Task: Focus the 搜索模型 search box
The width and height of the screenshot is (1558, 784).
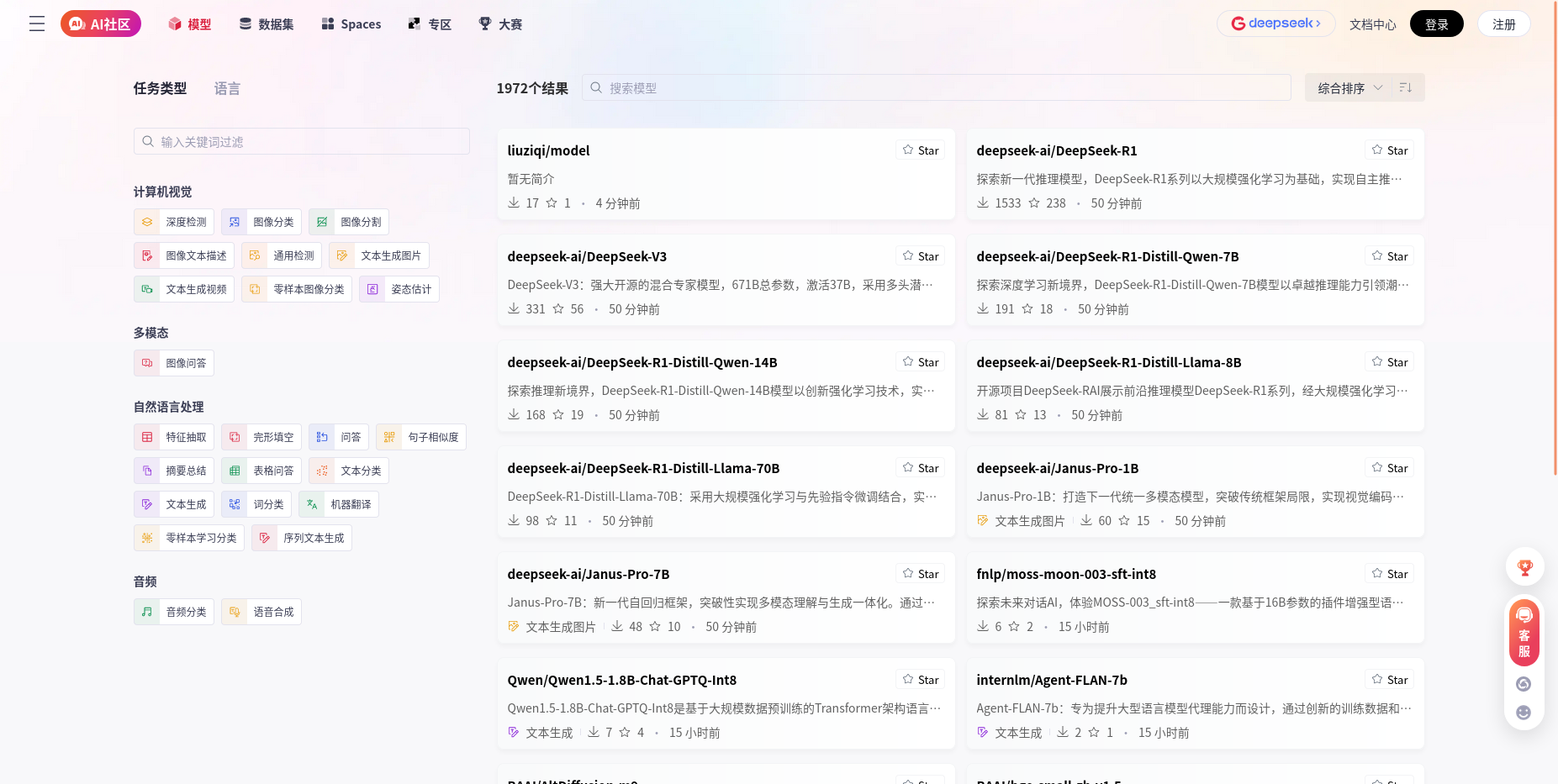Action: point(937,87)
